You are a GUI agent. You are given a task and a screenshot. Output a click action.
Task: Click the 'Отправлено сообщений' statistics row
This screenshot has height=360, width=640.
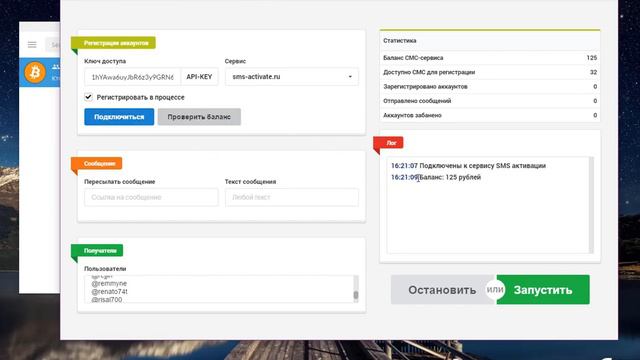click(490, 101)
